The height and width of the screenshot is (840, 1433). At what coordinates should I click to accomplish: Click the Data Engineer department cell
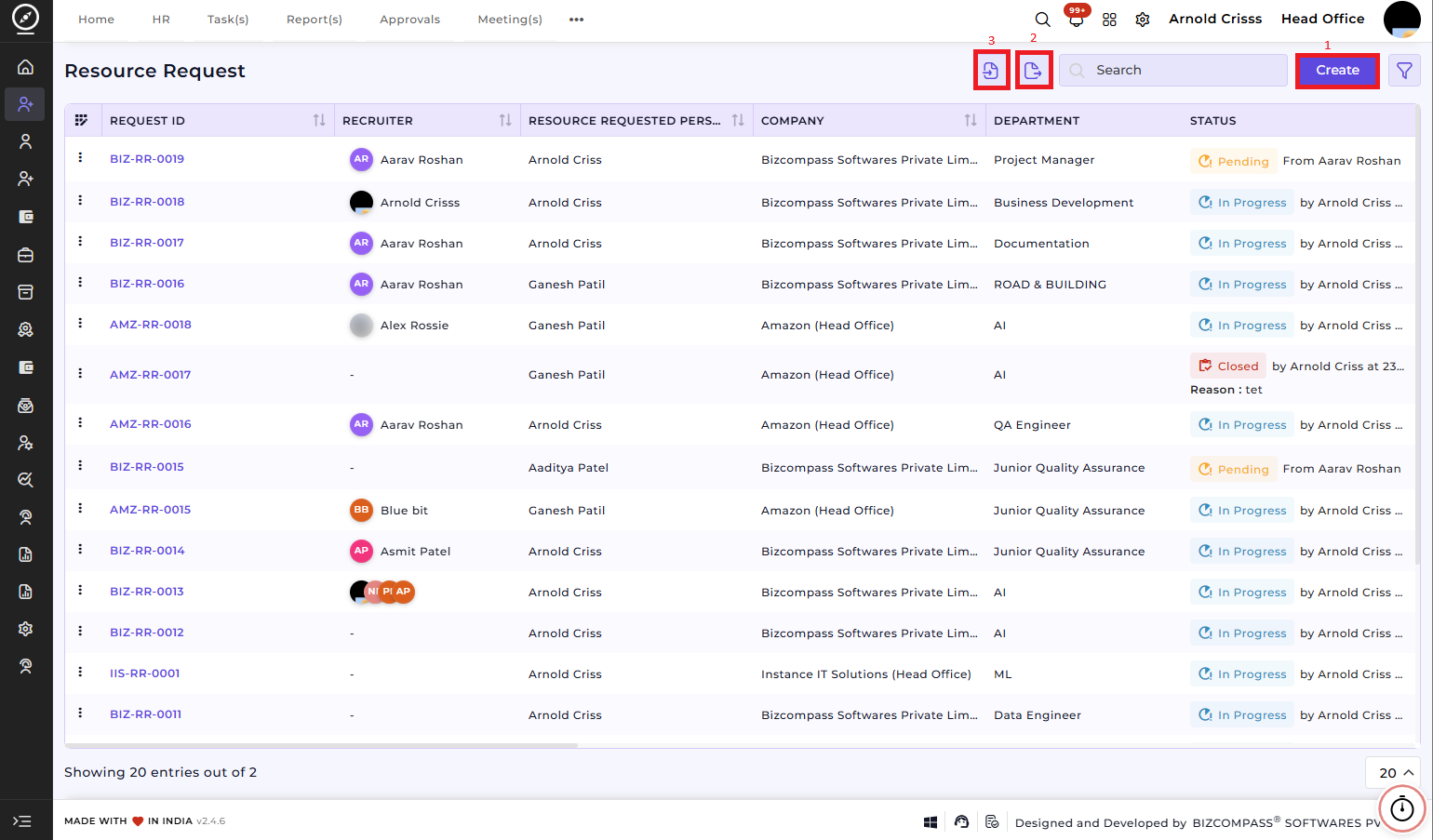(x=1038, y=715)
